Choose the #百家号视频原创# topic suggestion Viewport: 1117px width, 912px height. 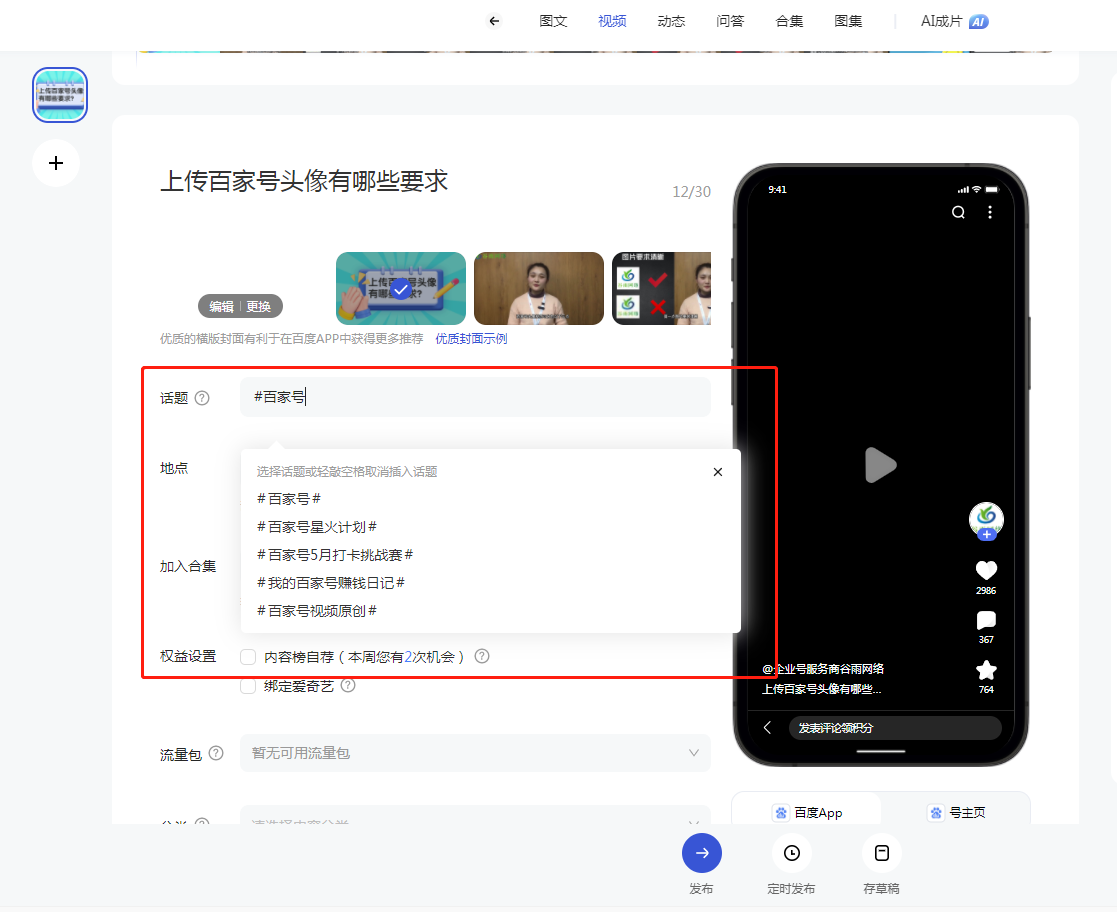tap(317, 611)
